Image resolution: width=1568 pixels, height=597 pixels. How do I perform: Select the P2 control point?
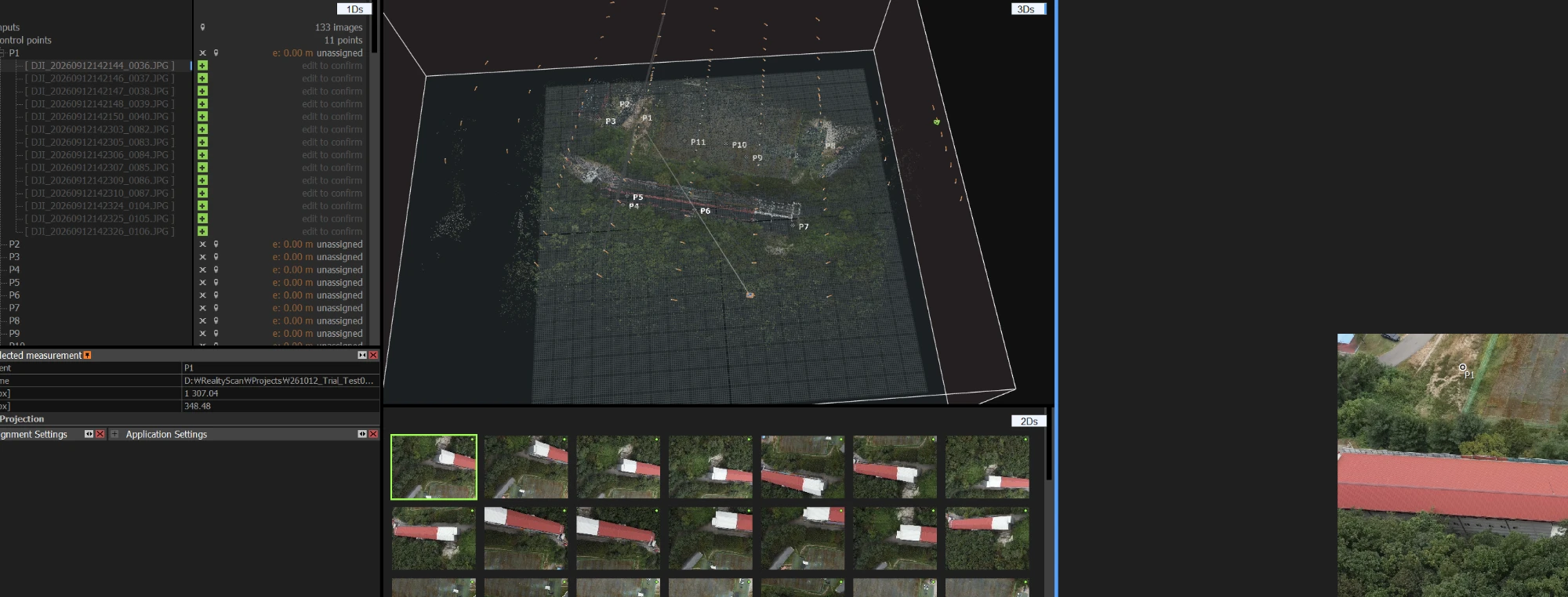point(14,244)
